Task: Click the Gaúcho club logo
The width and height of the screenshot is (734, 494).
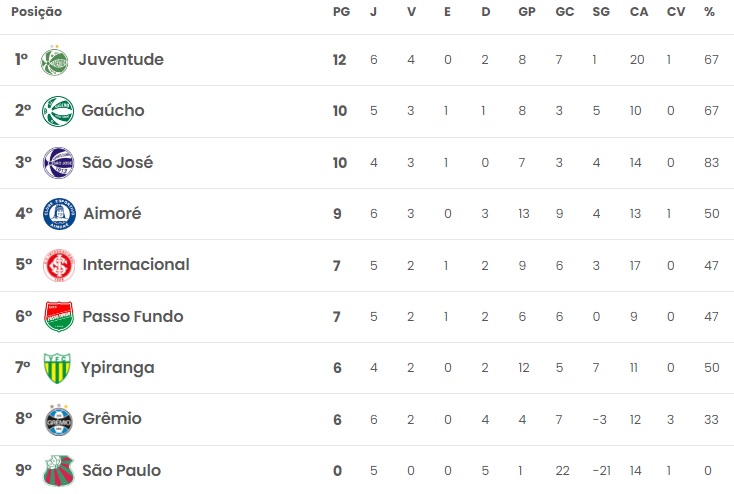Action: [58, 111]
